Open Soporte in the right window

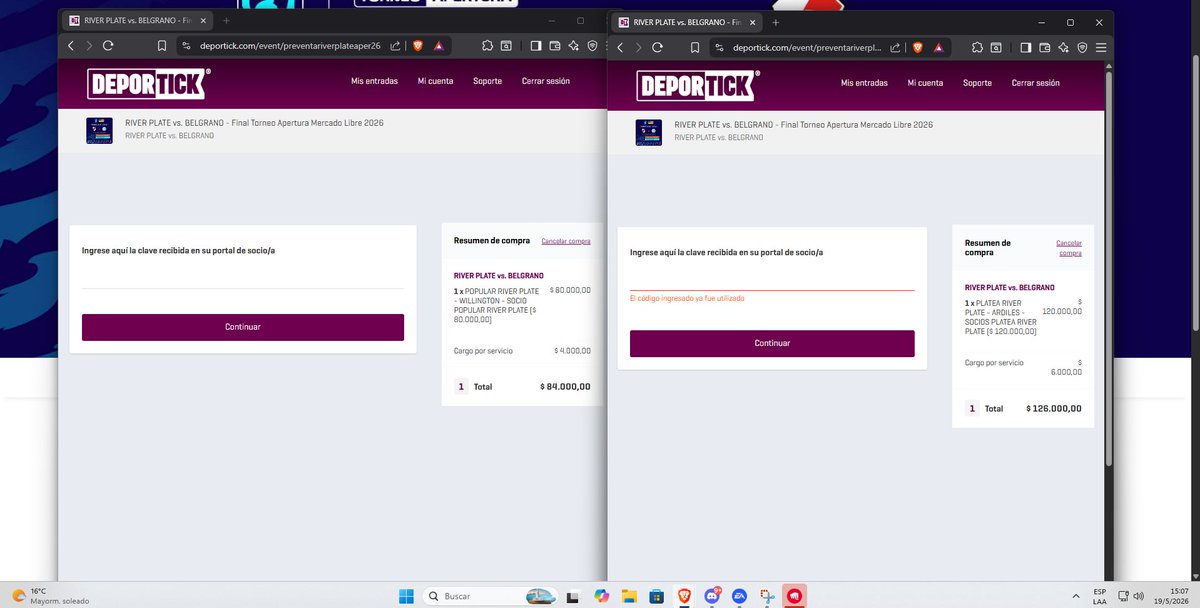[977, 83]
